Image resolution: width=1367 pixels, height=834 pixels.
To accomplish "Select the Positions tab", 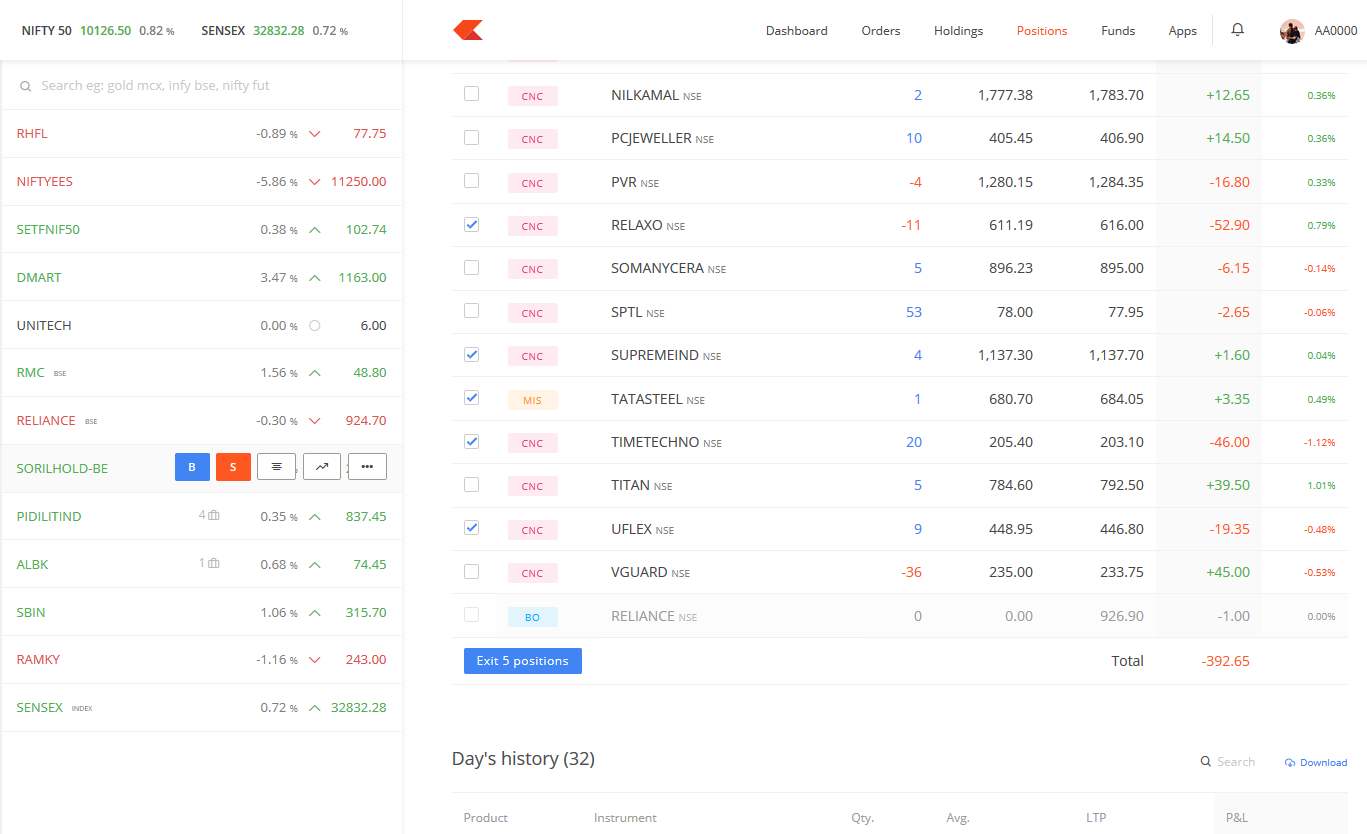I will tap(1042, 31).
